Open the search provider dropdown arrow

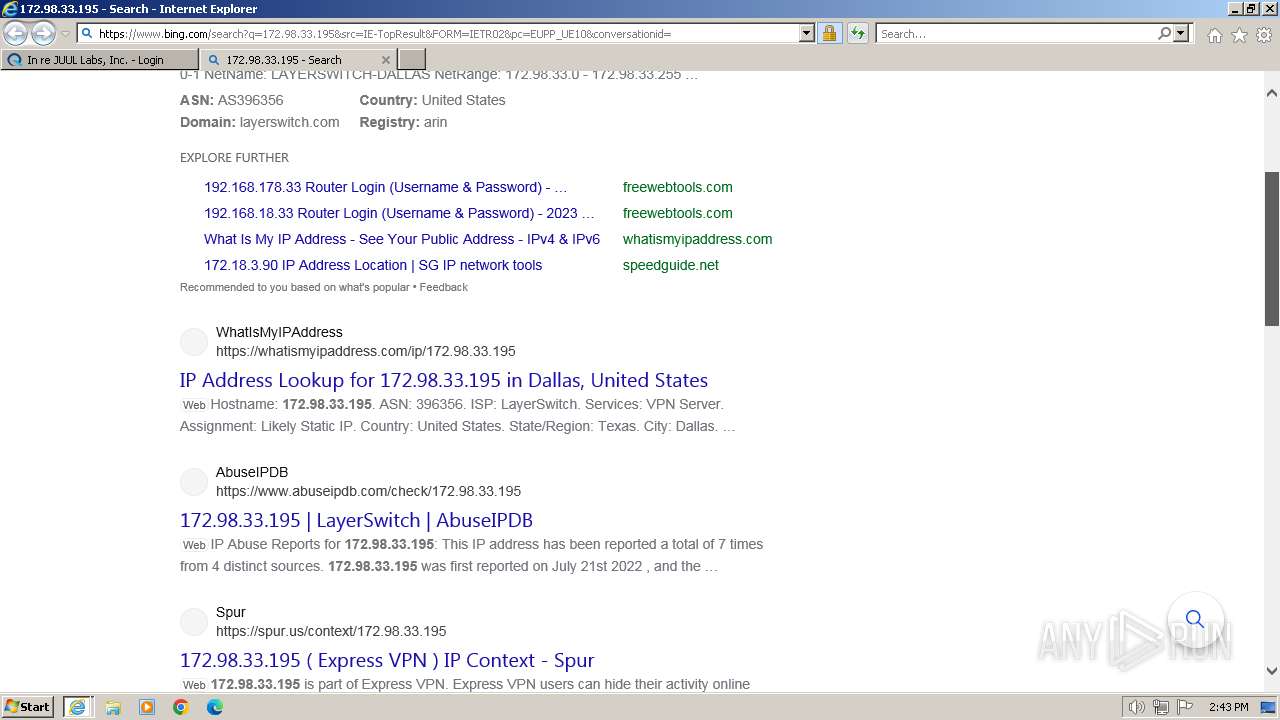click(x=1181, y=33)
